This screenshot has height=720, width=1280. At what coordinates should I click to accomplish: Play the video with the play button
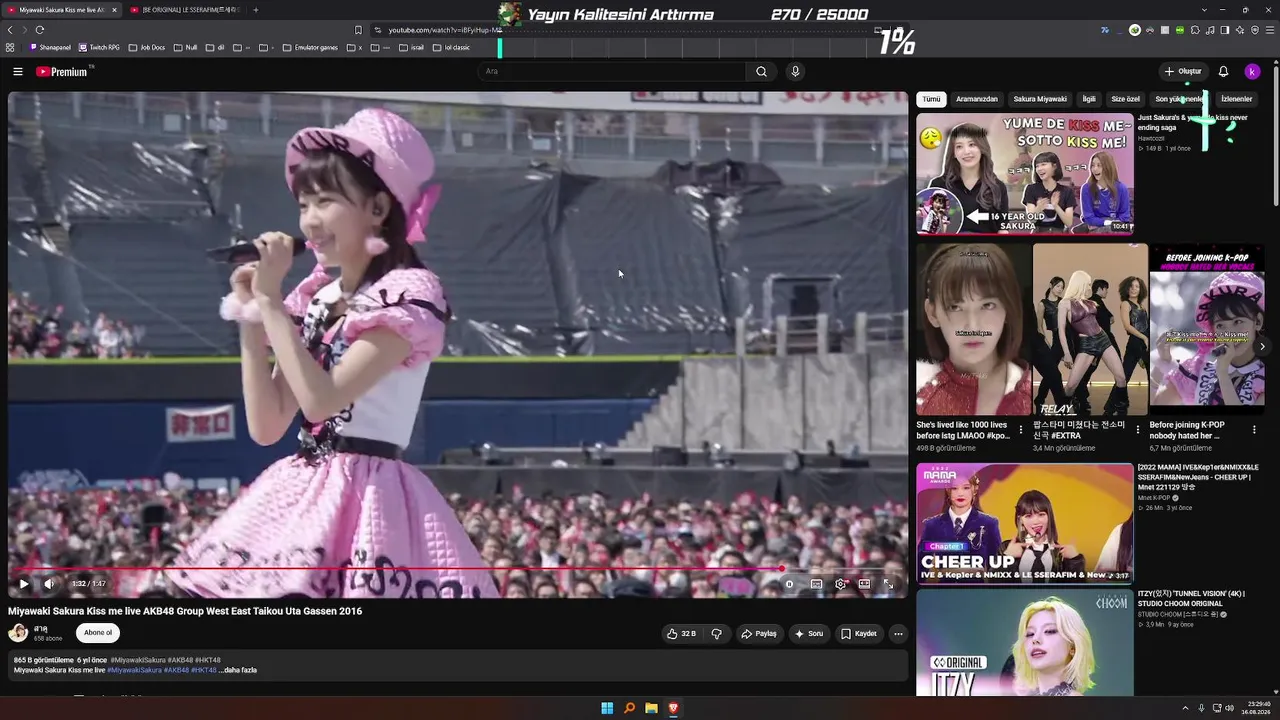24,584
